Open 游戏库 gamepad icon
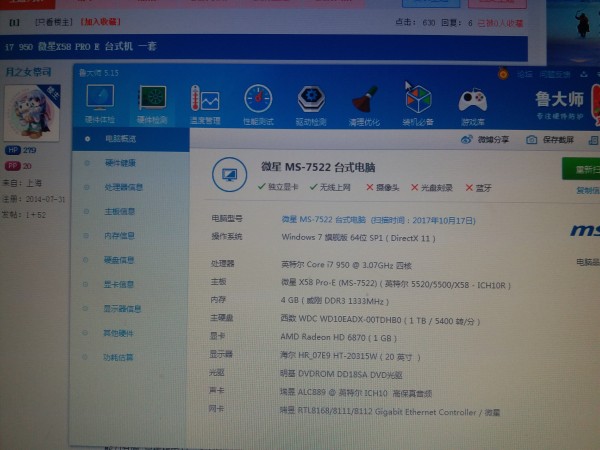The width and height of the screenshot is (600, 450). 473,107
